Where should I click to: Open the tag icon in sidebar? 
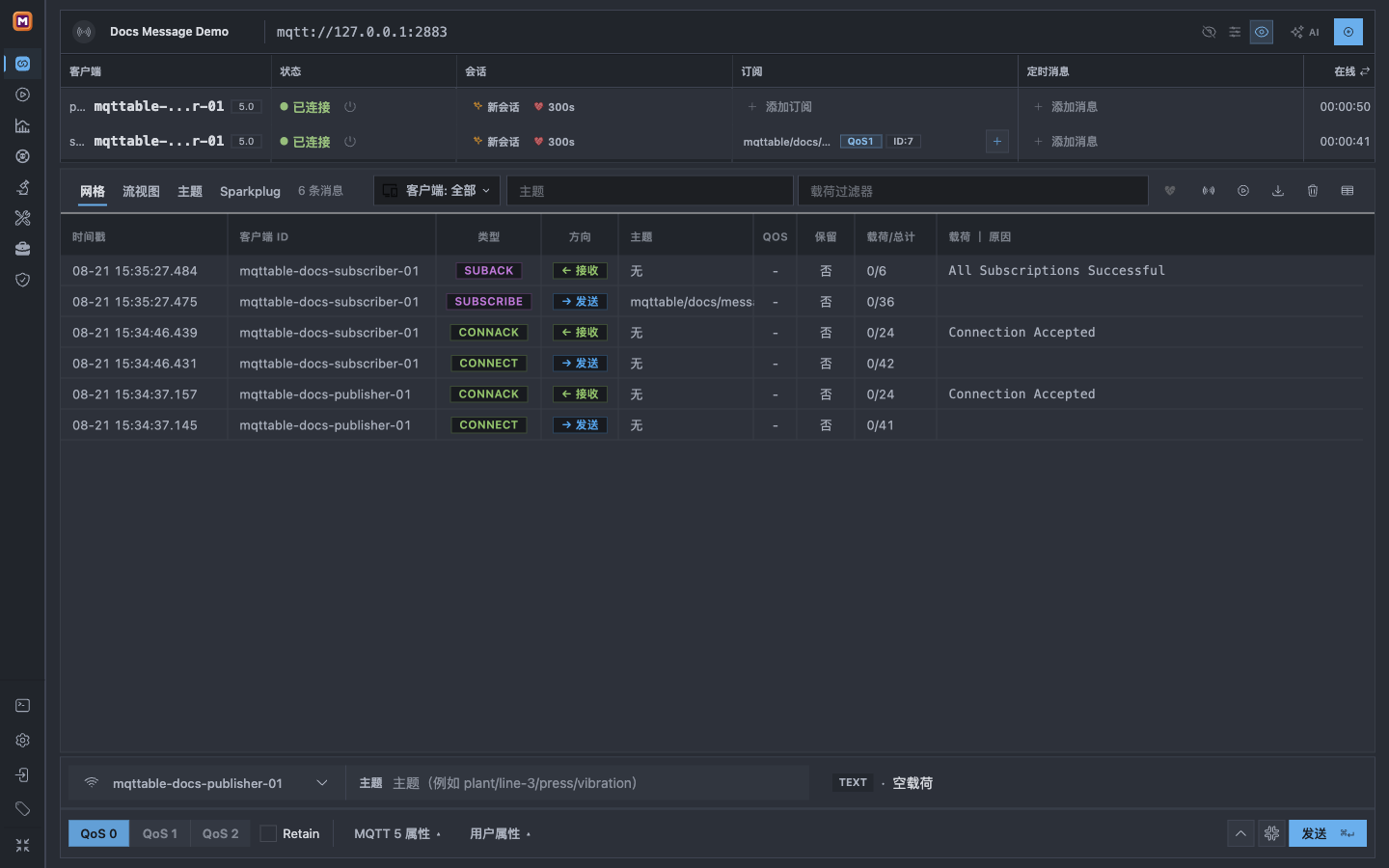coord(22,808)
